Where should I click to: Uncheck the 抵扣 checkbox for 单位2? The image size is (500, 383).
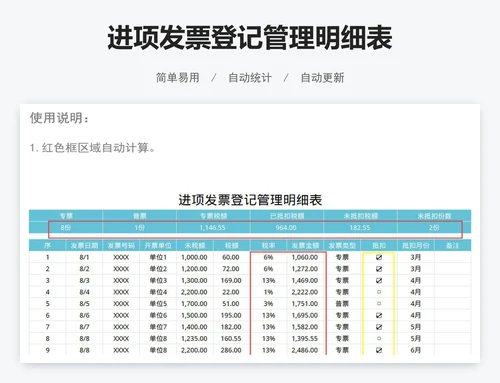click(x=379, y=269)
